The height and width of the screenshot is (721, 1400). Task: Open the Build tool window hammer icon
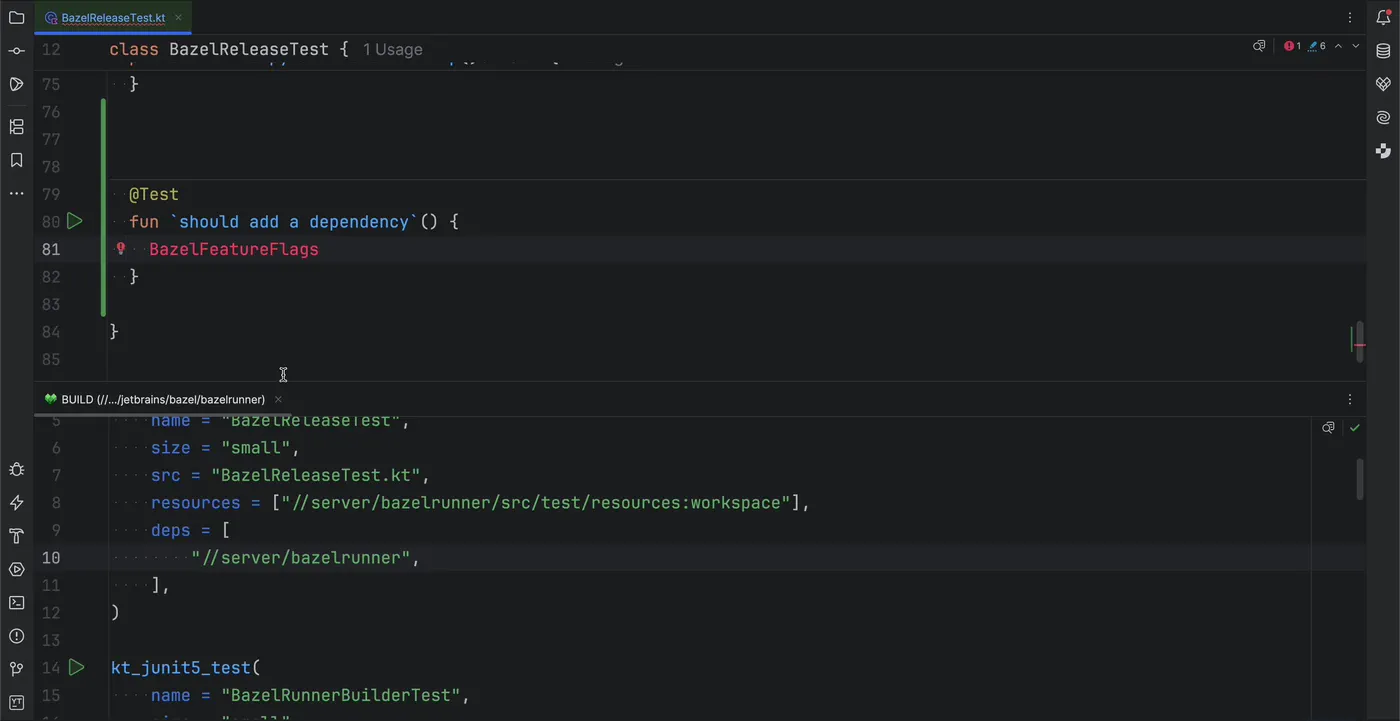click(16, 536)
